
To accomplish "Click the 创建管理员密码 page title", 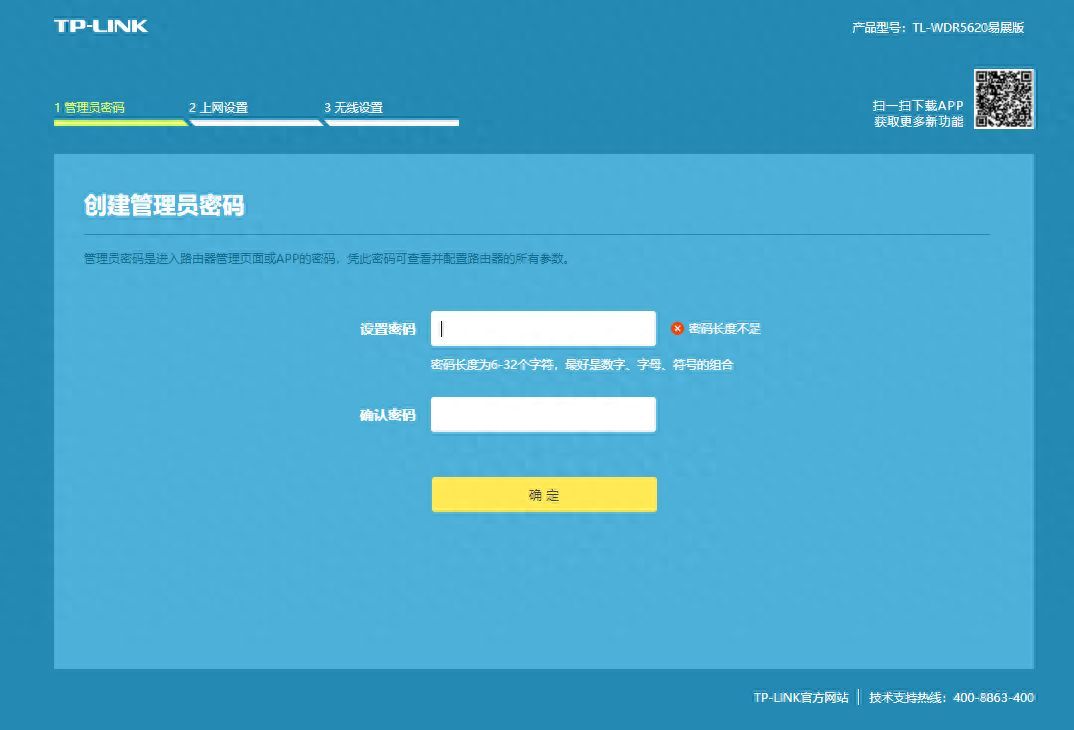I will click(166, 204).
